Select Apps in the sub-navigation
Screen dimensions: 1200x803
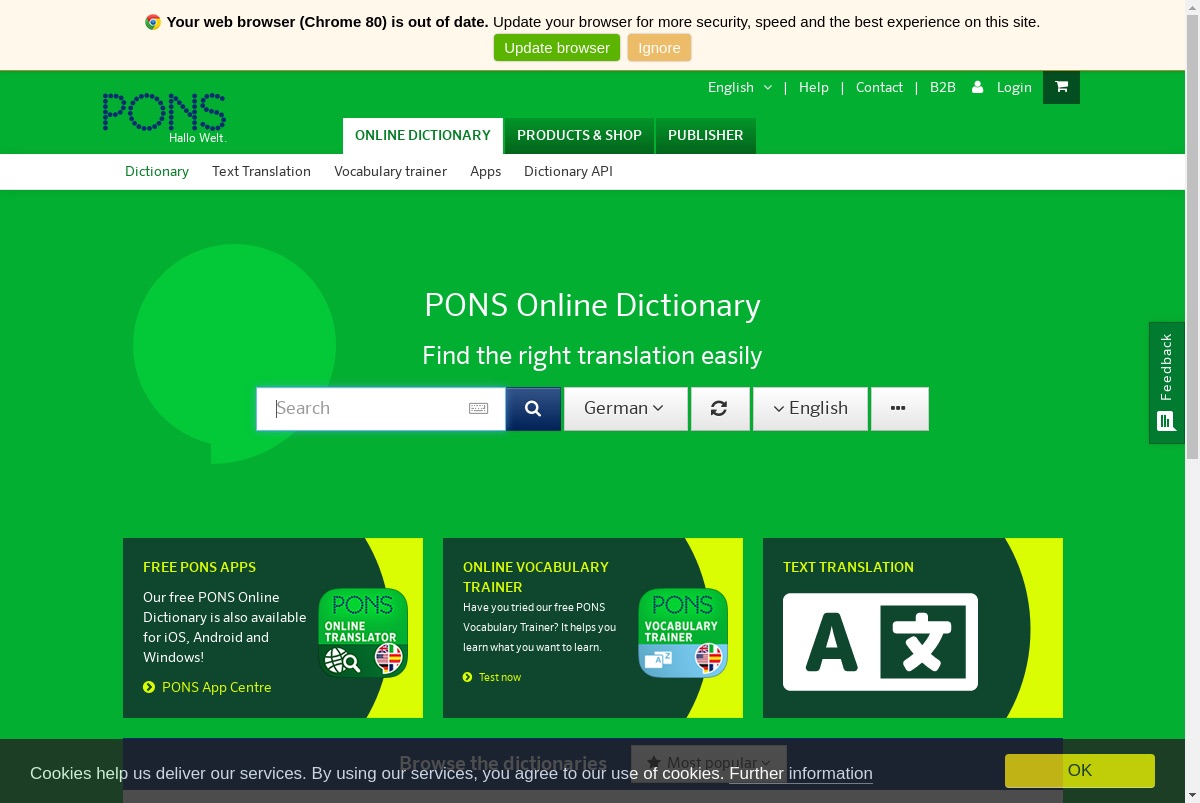point(485,171)
